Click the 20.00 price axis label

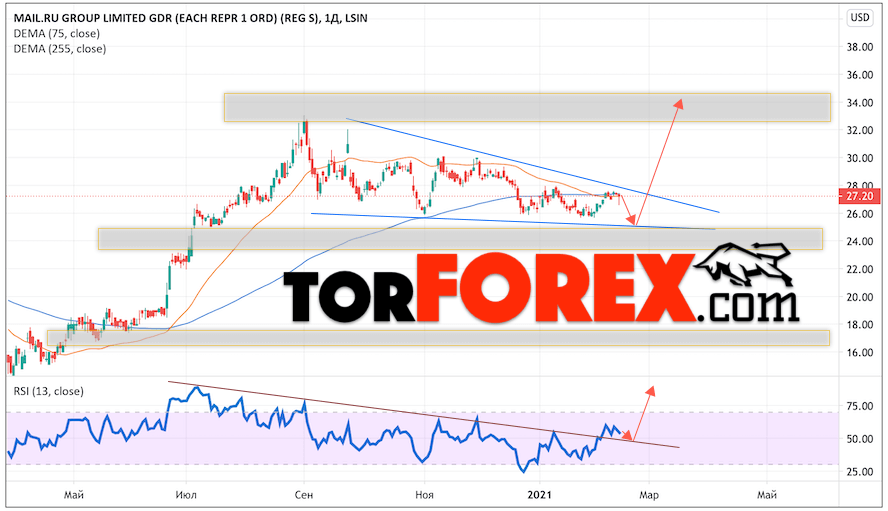coord(859,297)
